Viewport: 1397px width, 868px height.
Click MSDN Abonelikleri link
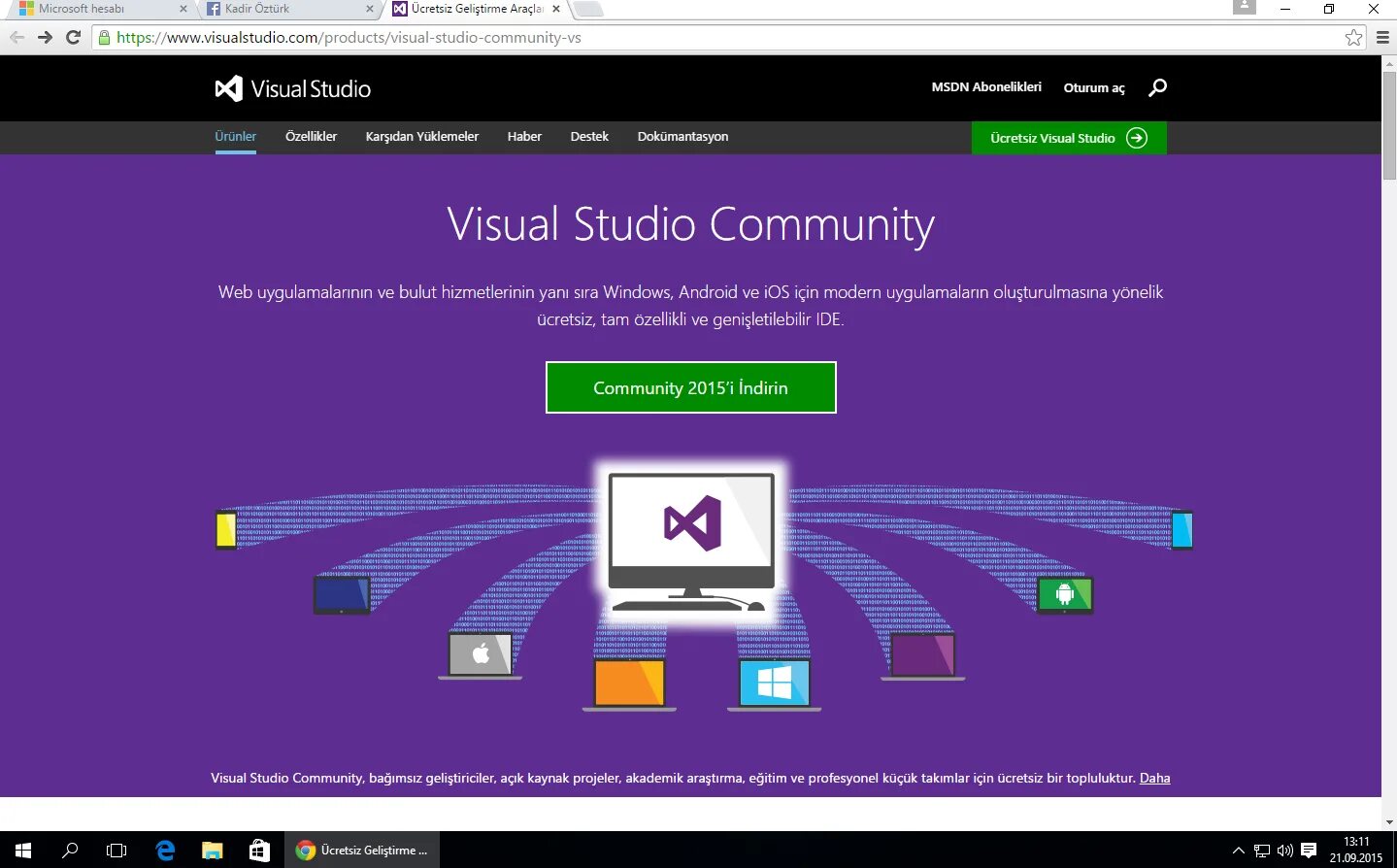pyautogui.click(x=986, y=87)
